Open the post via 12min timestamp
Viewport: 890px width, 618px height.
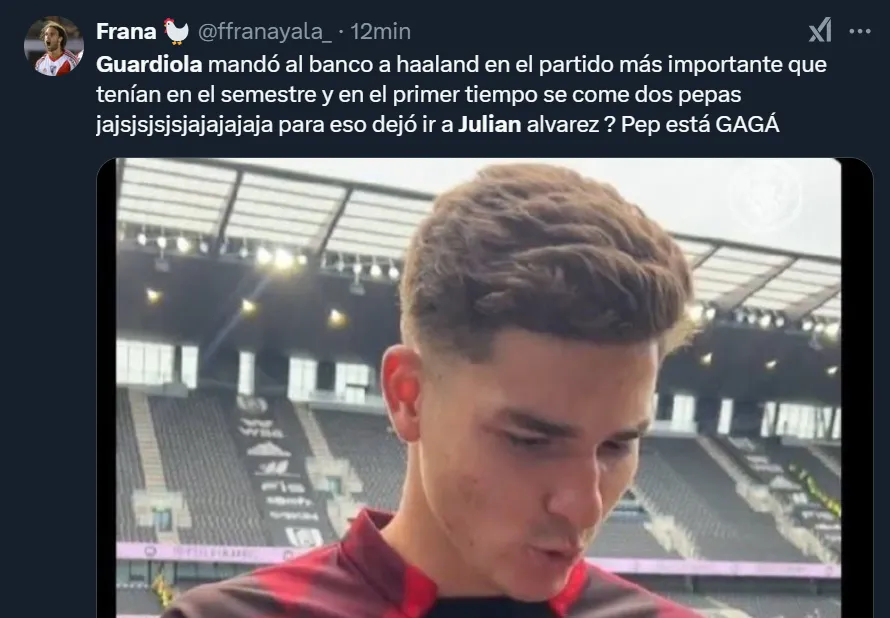380,32
